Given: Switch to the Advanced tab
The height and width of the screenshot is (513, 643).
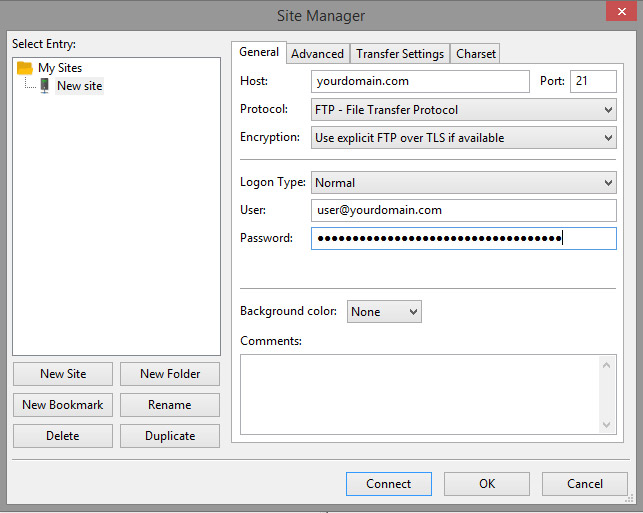Looking at the screenshot, I should point(317,54).
